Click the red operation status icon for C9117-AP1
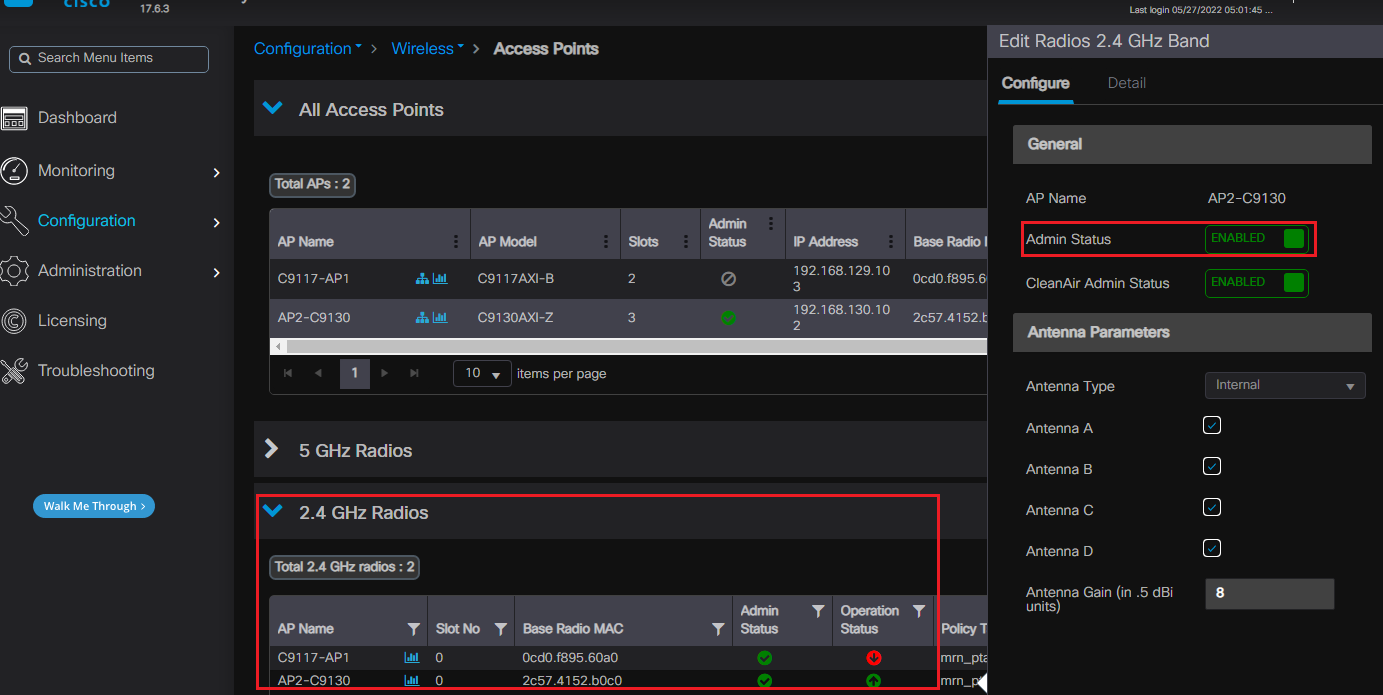 (873, 658)
